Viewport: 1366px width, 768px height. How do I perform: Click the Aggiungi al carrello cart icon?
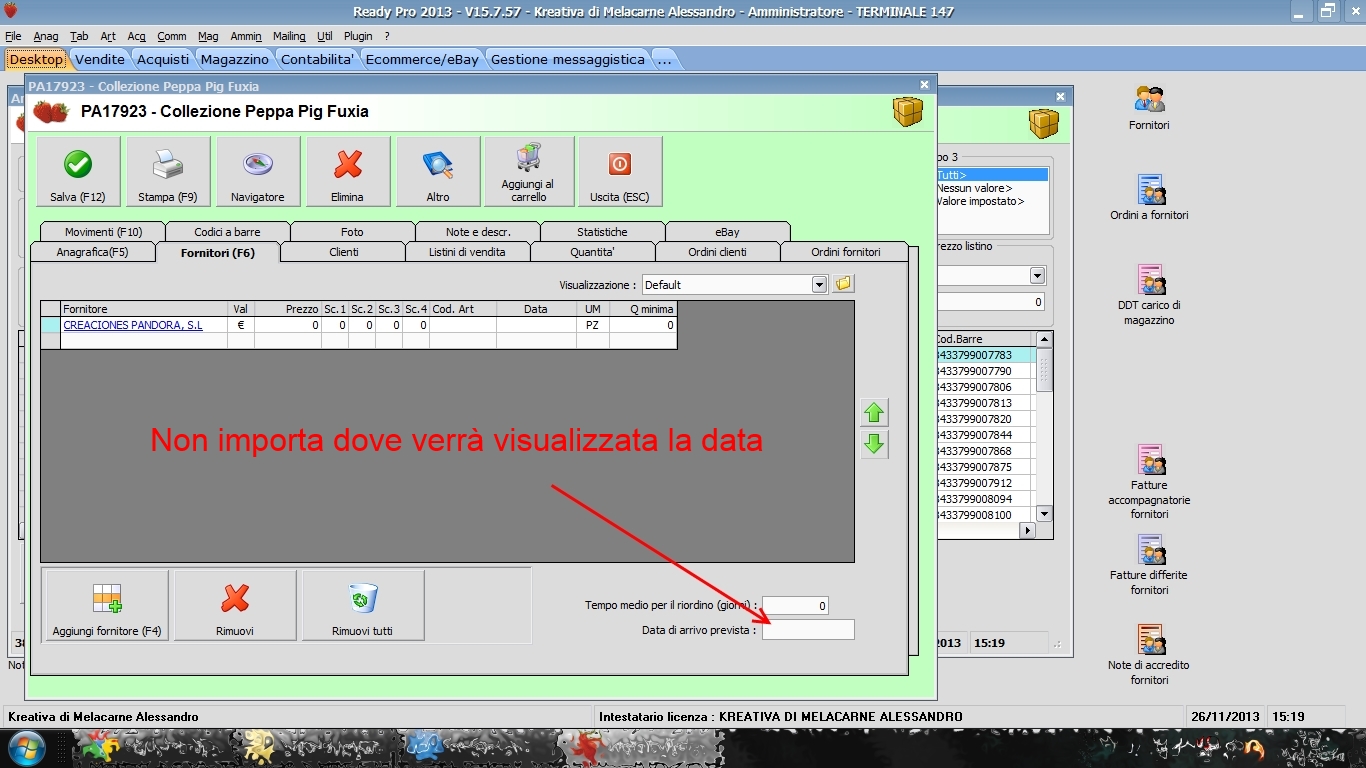tap(529, 158)
